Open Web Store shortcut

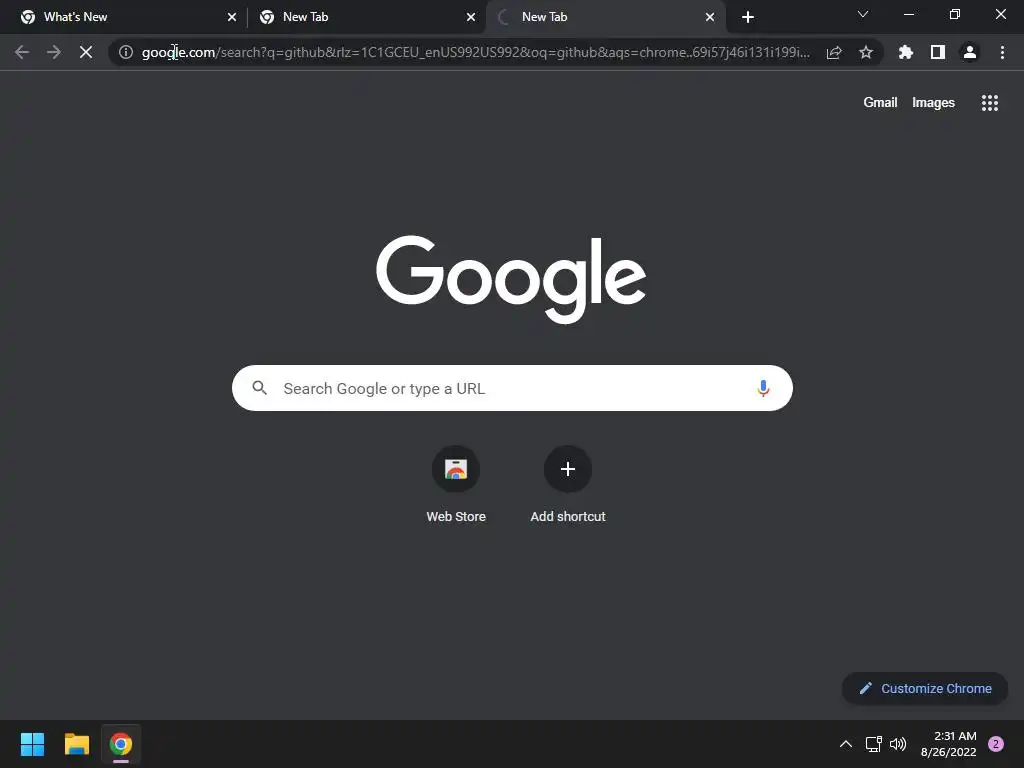456,485
